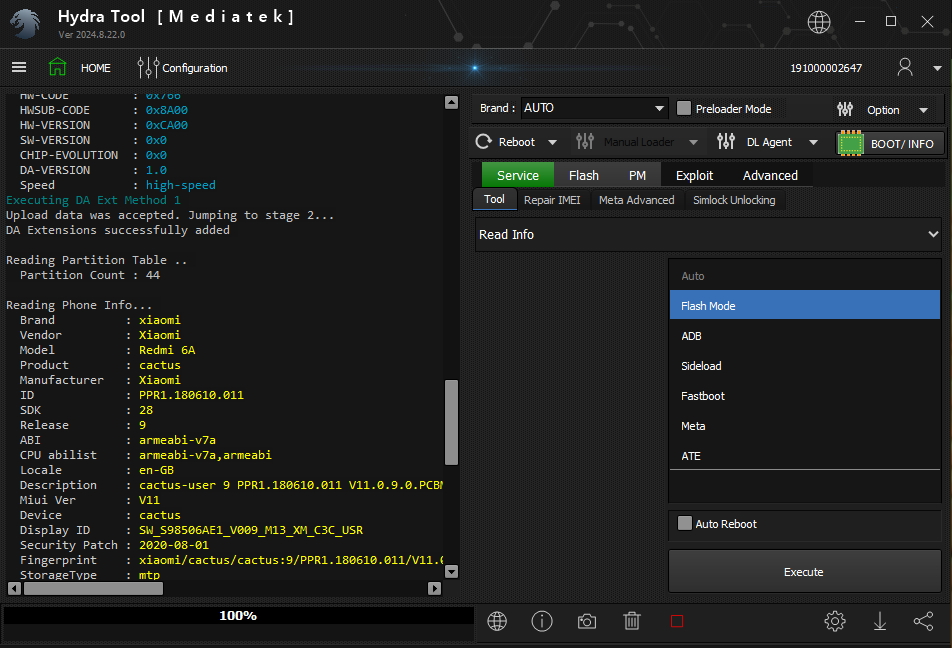Switch to the Service tab
952x648 pixels.
pos(518,176)
